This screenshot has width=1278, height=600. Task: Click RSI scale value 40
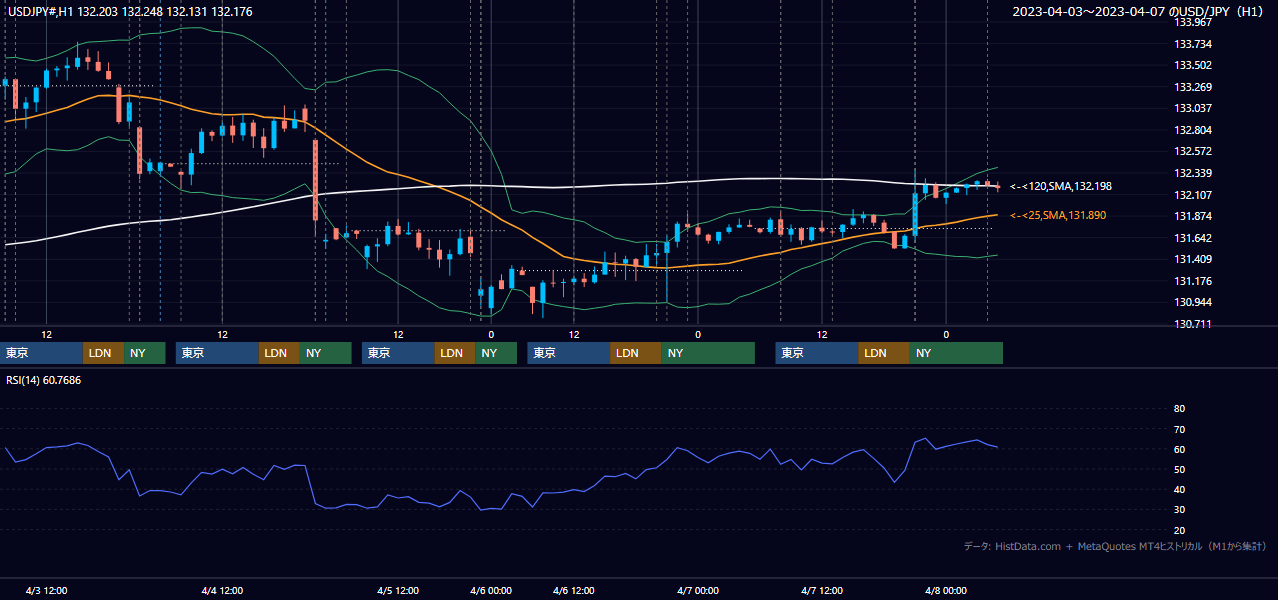pyautogui.click(x=1179, y=489)
